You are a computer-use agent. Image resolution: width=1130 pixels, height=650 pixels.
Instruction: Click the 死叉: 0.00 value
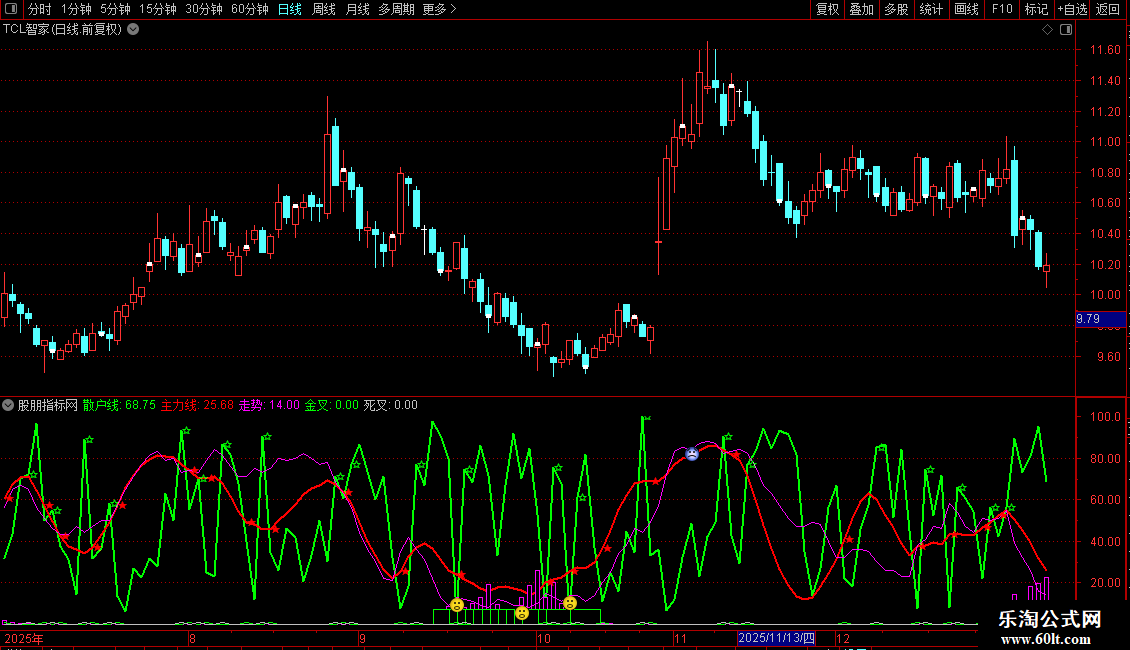click(391, 405)
